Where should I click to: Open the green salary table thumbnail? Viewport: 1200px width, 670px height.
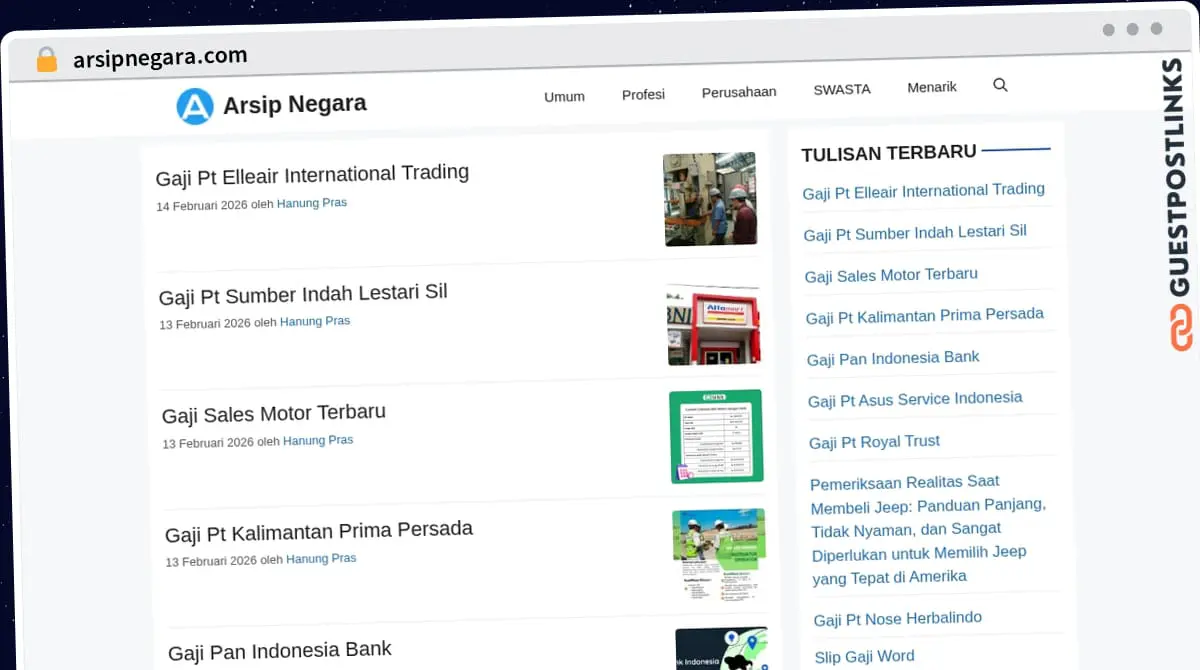coord(716,436)
